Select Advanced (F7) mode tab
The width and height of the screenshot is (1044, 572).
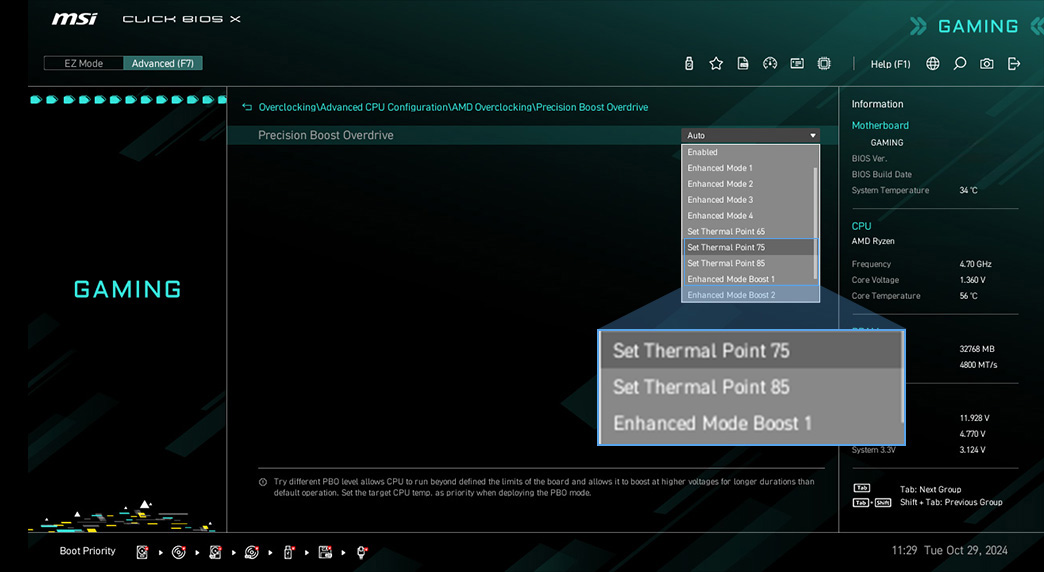(162, 63)
